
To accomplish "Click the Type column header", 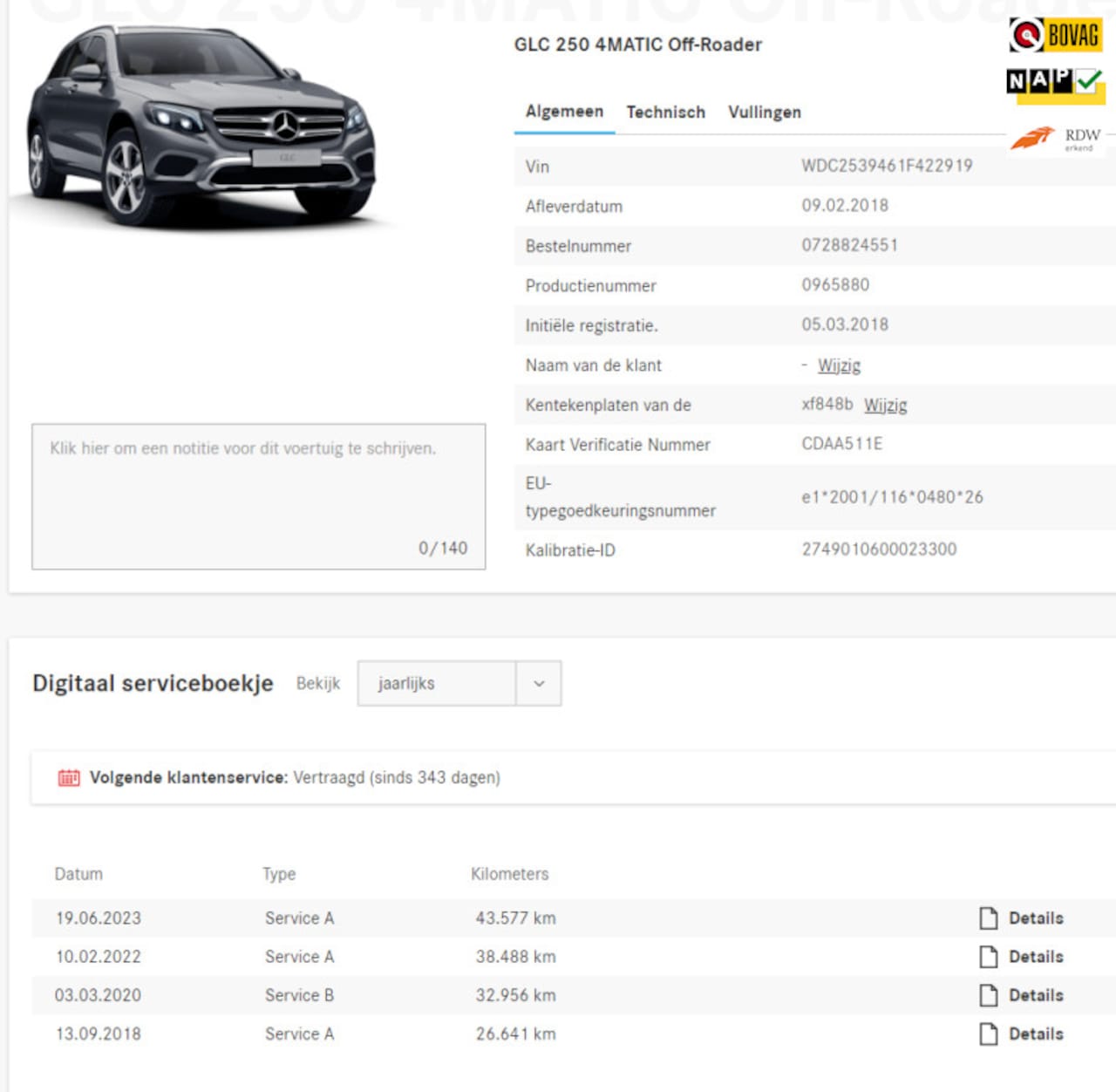I will click(x=279, y=874).
